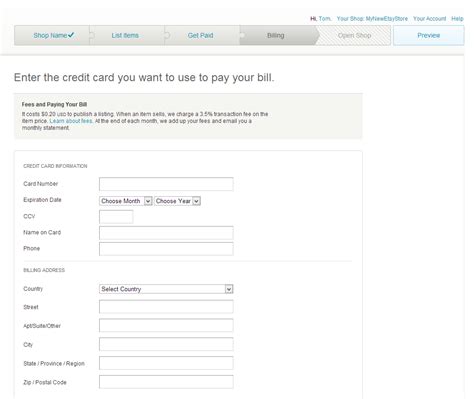Click the Phone input field
Screen dimensions: 474x399
166,249
